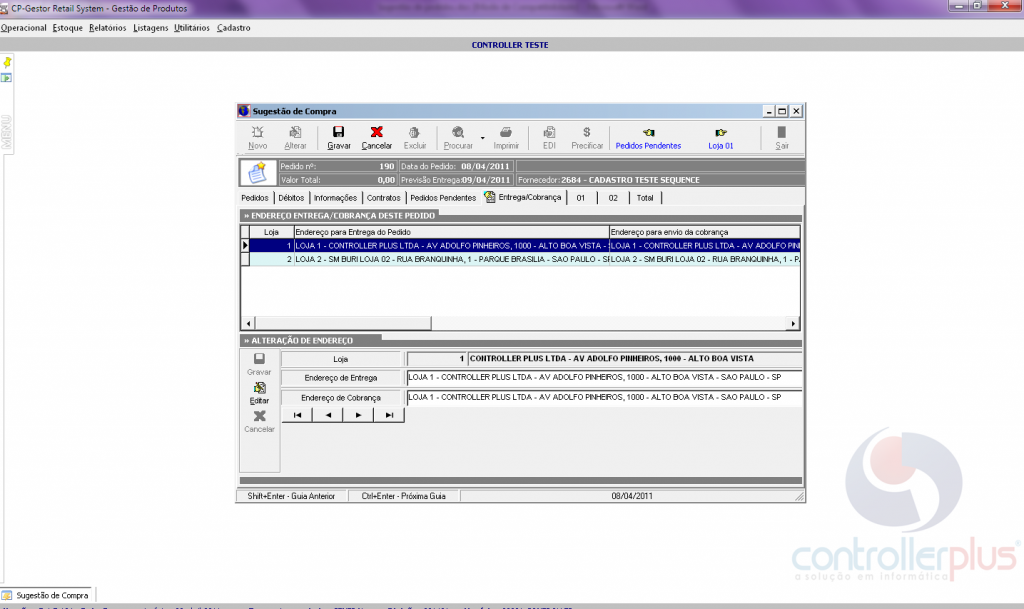Switch to the Informações tab

pos(335,198)
